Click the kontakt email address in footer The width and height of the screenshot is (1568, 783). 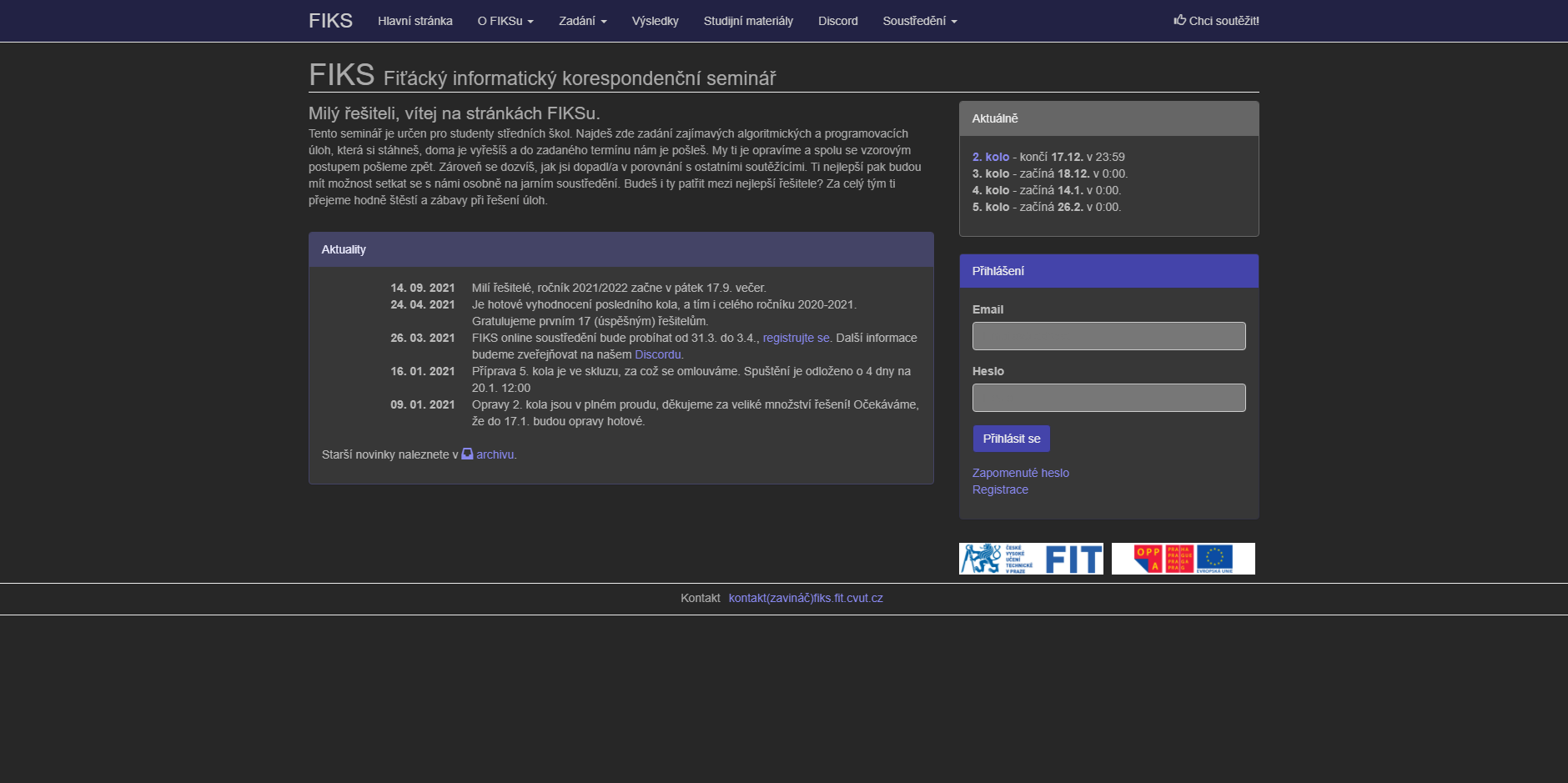click(x=805, y=598)
